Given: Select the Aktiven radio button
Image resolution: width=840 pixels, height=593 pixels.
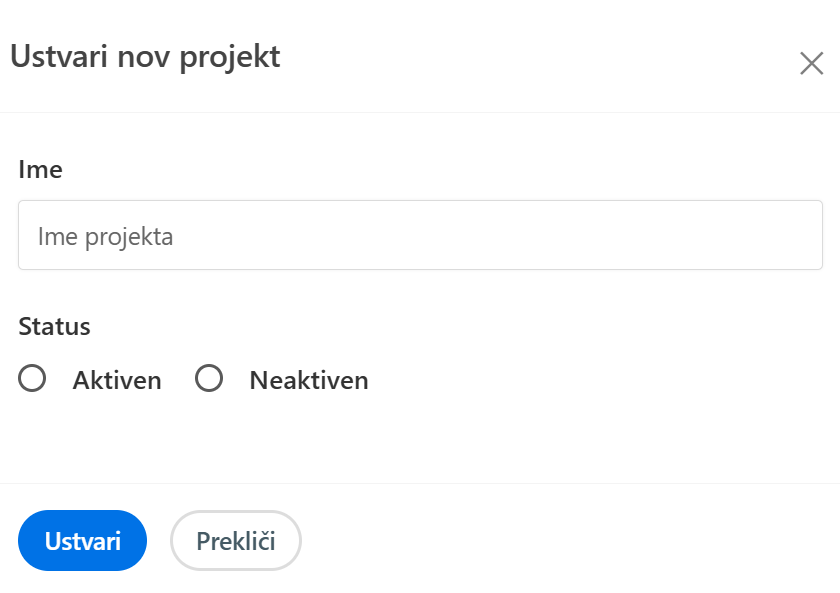Looking at the screenshot, I should 33,379.
